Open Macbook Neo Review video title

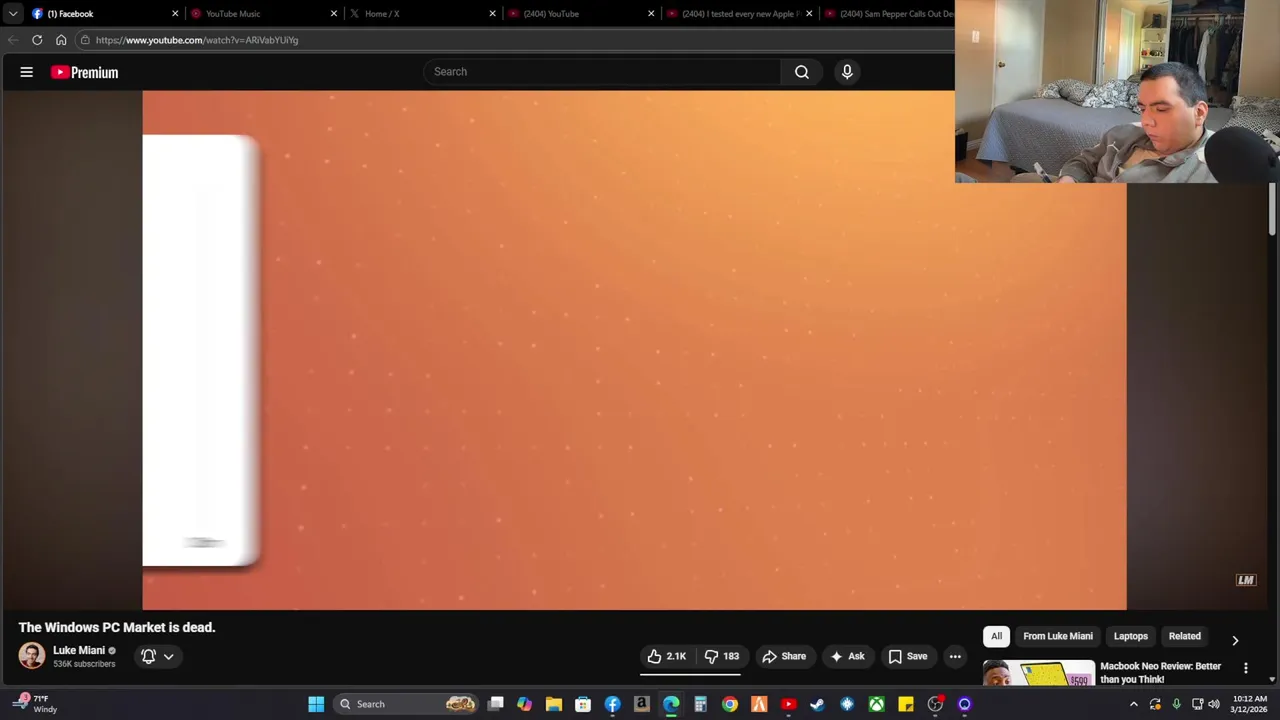1161,672
